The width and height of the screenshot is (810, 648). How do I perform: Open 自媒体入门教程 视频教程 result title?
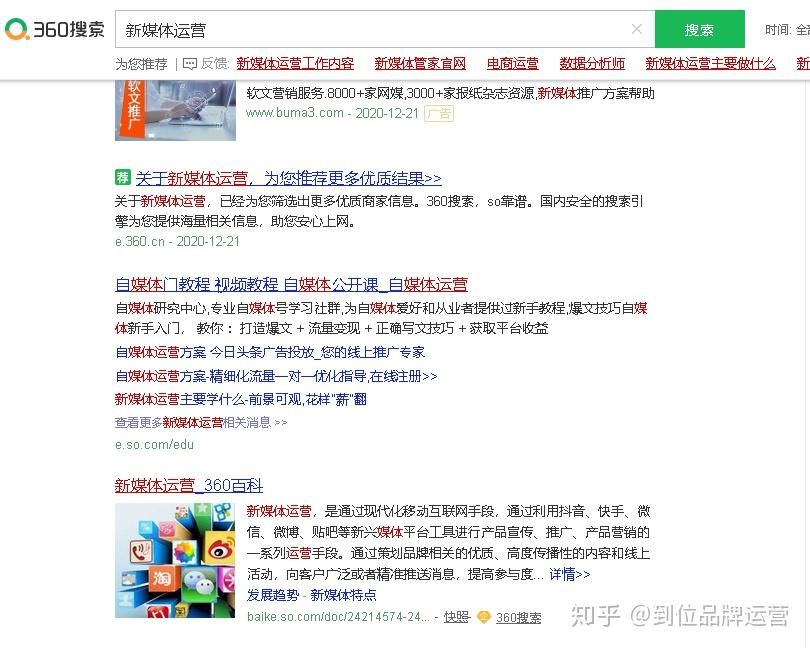pyautogui.click(x=291, y=284)
